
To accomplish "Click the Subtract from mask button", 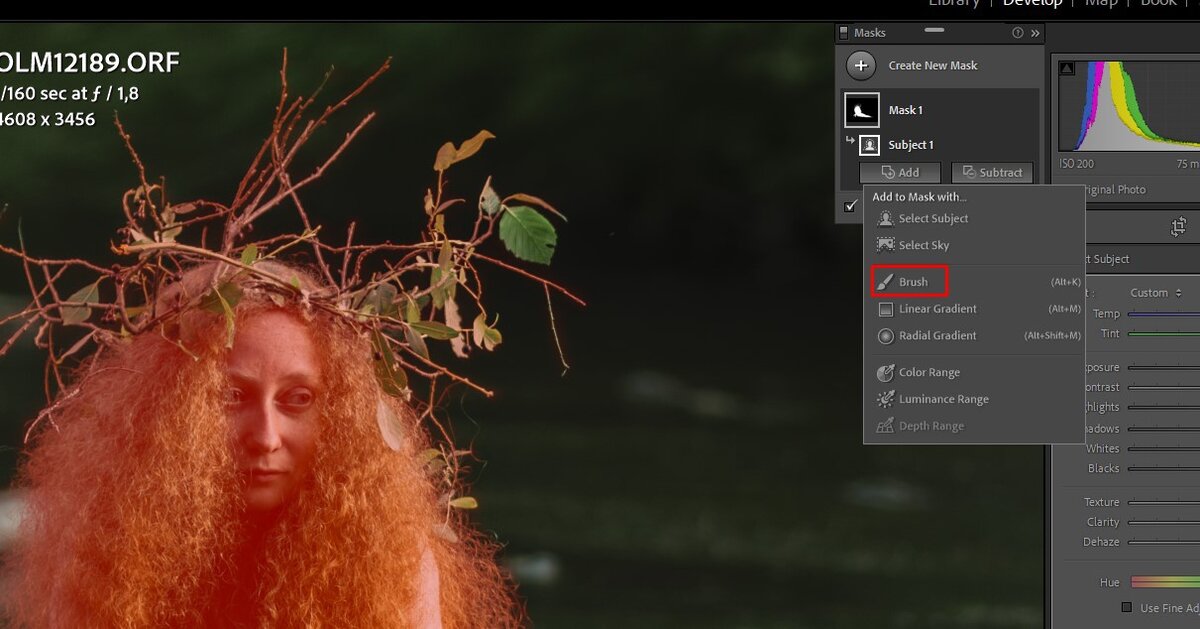I will [992, 173].
